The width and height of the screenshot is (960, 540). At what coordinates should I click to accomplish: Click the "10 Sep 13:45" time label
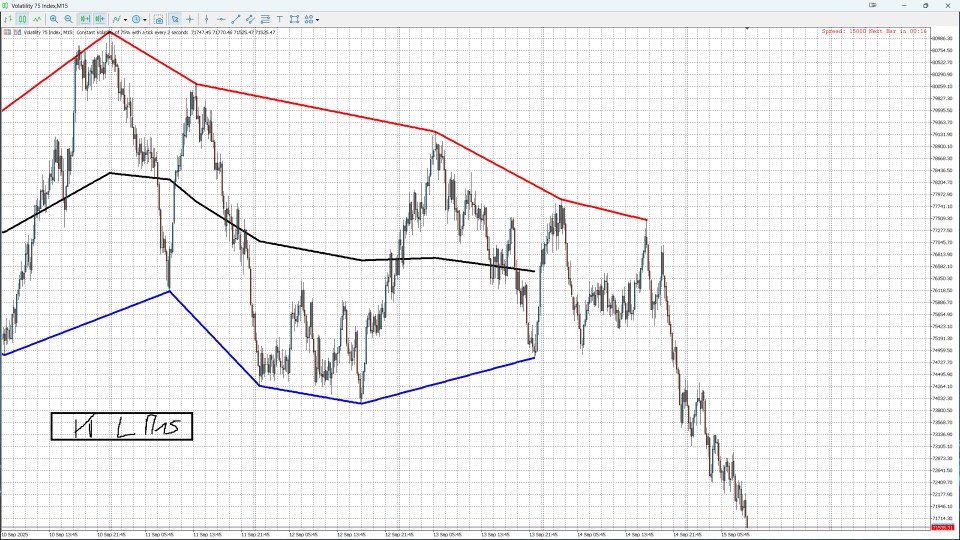63,534
